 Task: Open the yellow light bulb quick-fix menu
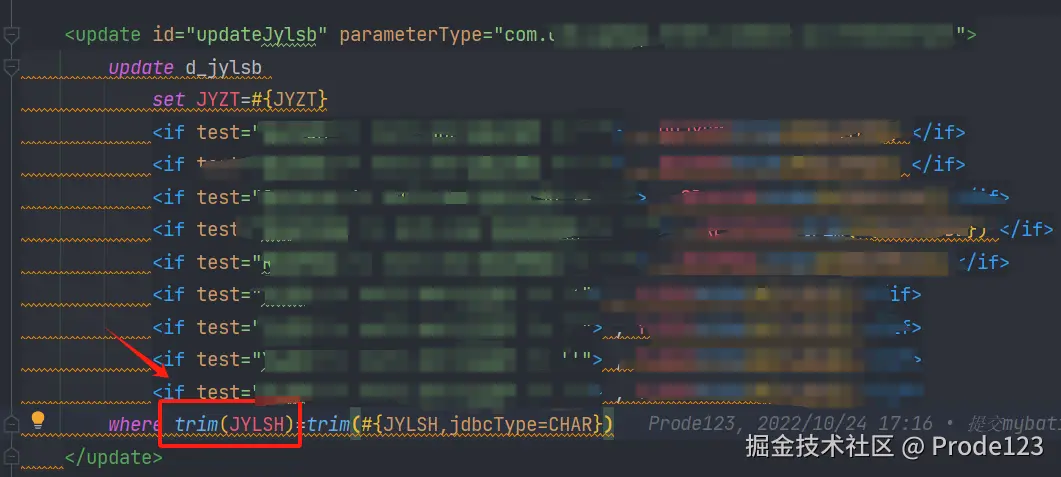pos(38,421)
